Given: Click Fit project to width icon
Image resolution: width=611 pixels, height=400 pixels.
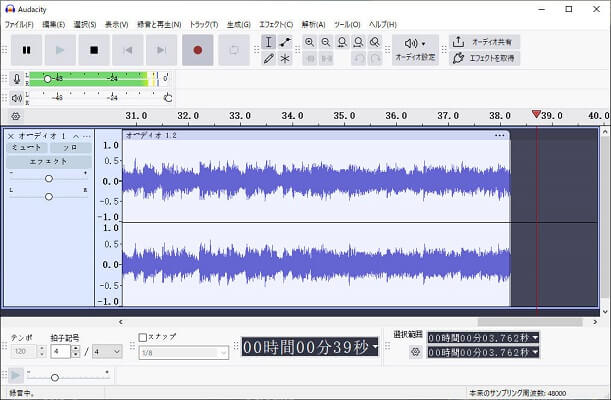Looking at the screenshot, I should (358, 42).
